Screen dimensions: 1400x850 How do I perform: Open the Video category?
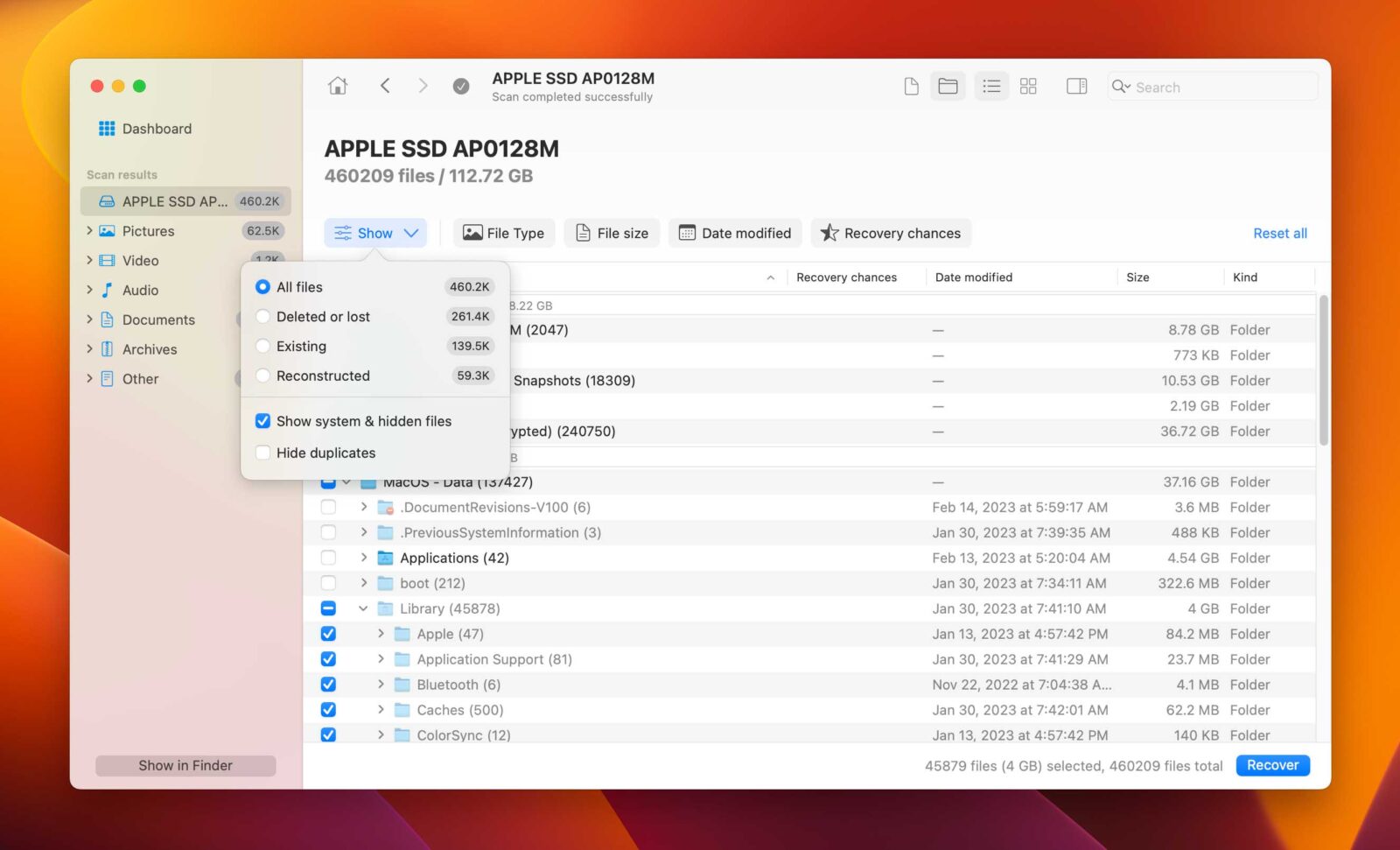(140, 261)
